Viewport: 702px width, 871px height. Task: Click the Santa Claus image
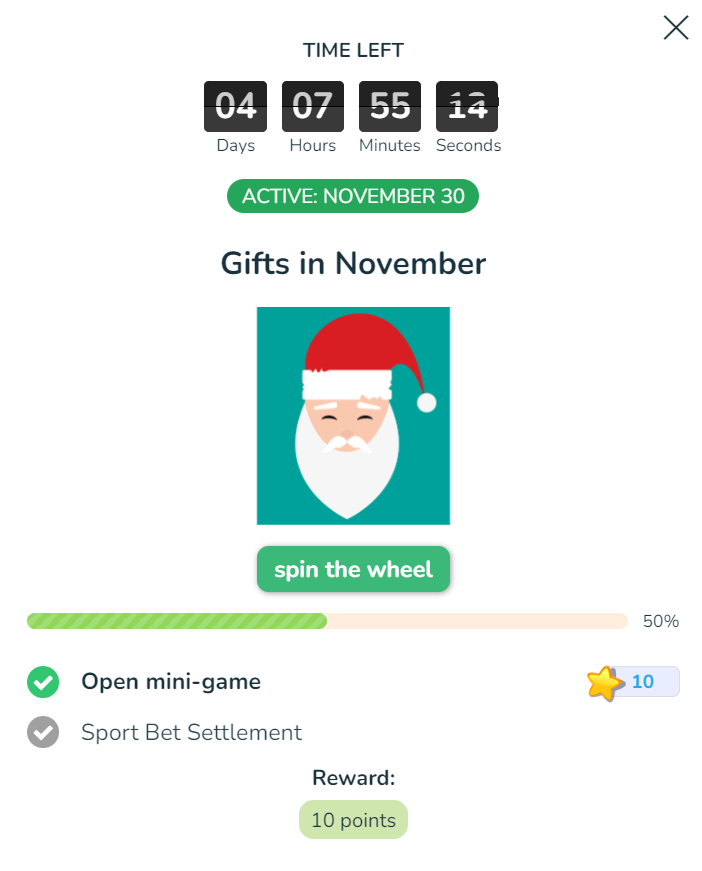(x=353, y=415)
